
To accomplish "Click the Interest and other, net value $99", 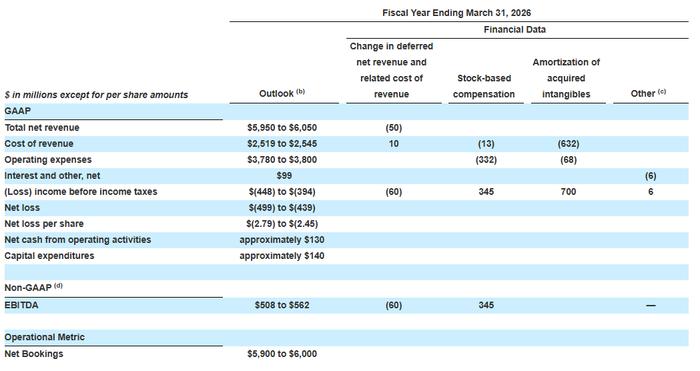I will (x=284, y=176).
